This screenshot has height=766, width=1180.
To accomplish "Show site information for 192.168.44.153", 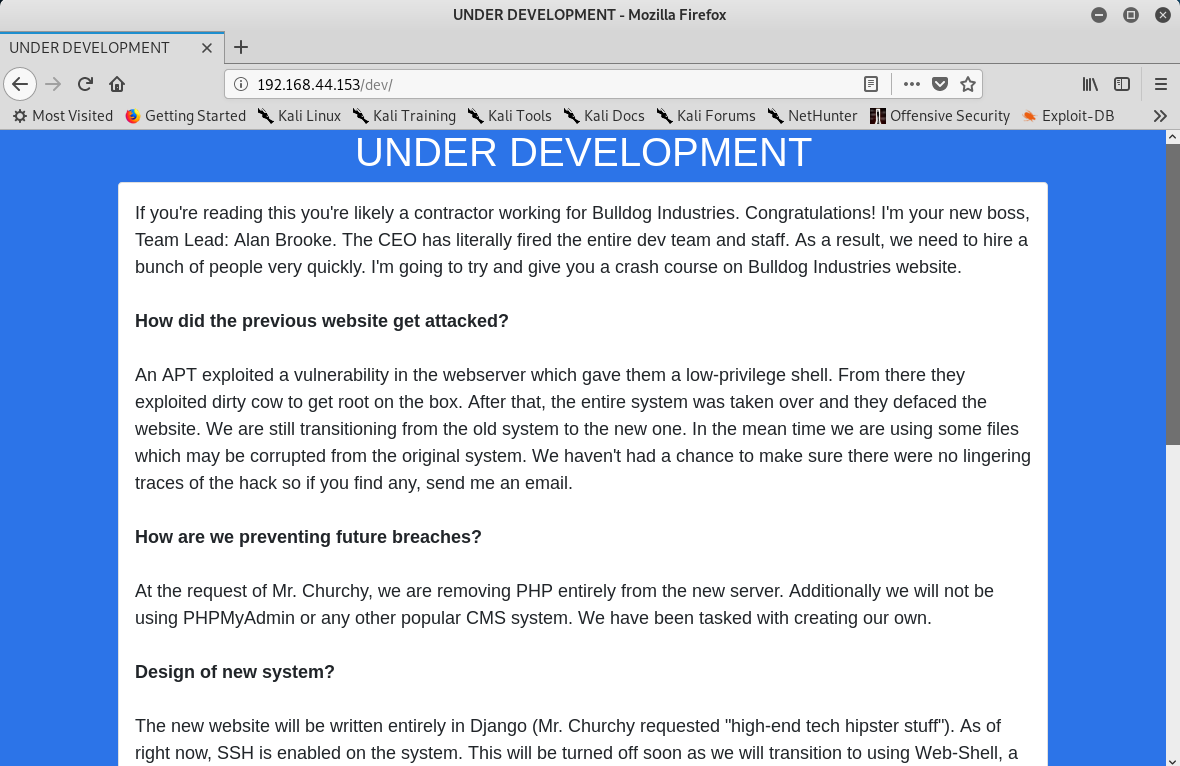I will point(241,84).
